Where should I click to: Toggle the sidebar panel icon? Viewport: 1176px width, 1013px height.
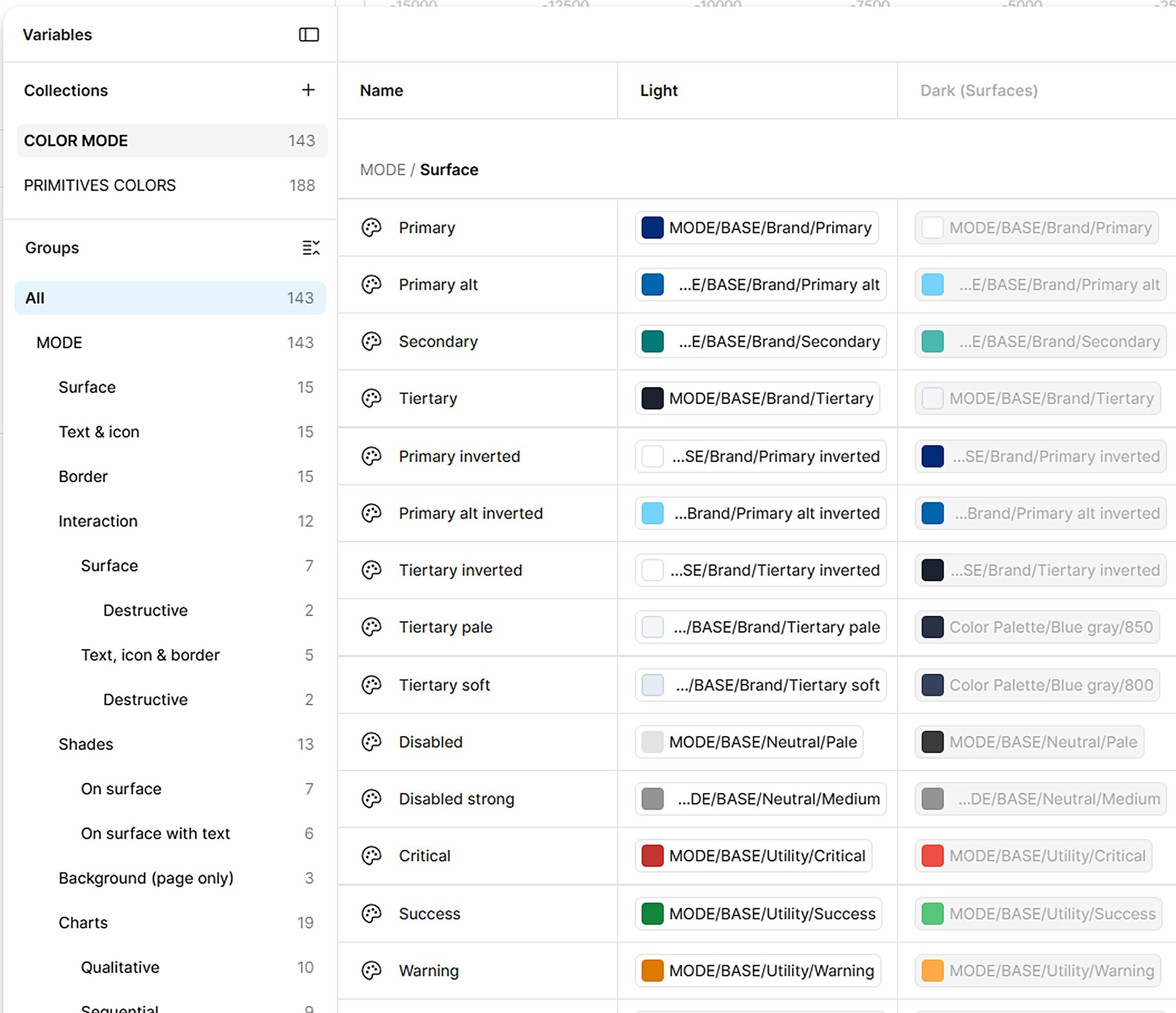point(309,35)
